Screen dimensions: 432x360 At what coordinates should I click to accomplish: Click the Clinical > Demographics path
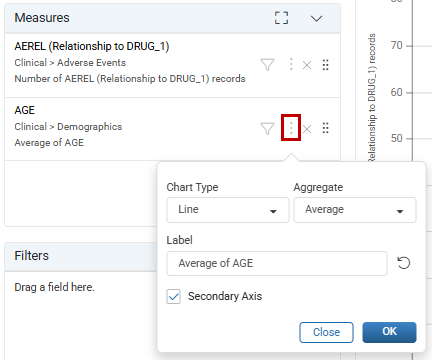coord(68,127)
